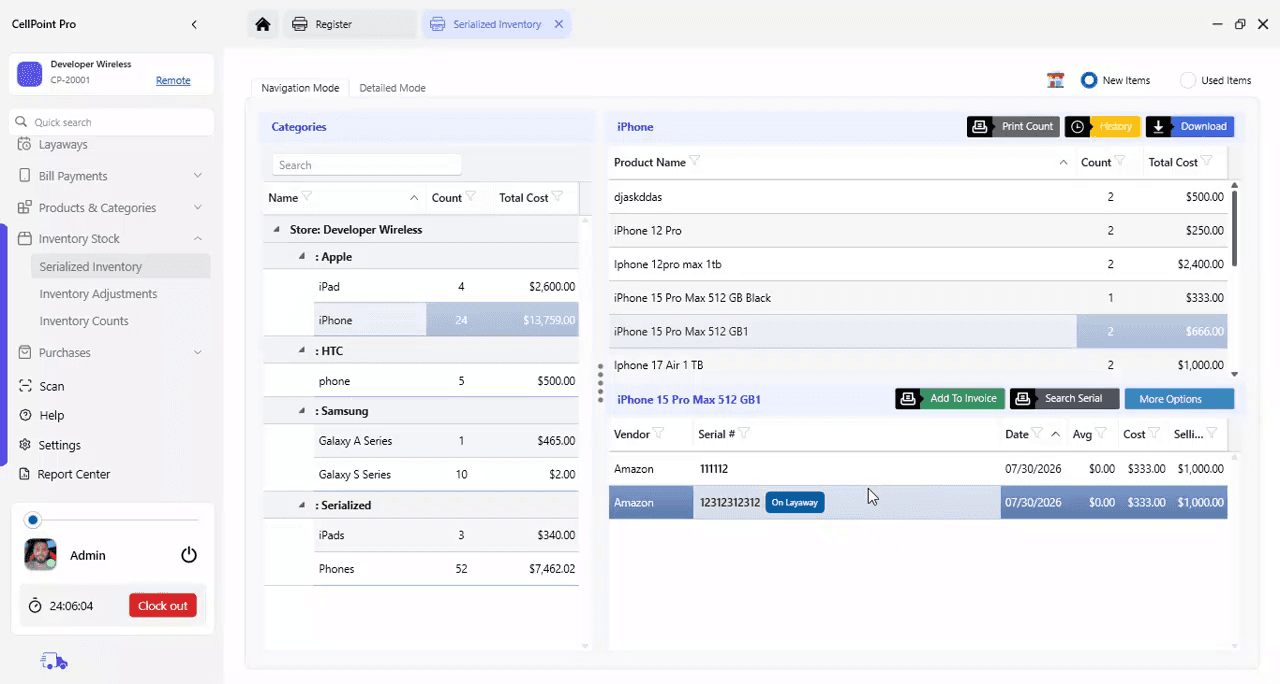This screenshot has height=684, width=1280.
Task: Select the Used Items radio option
Action: tap(1188, 80)
